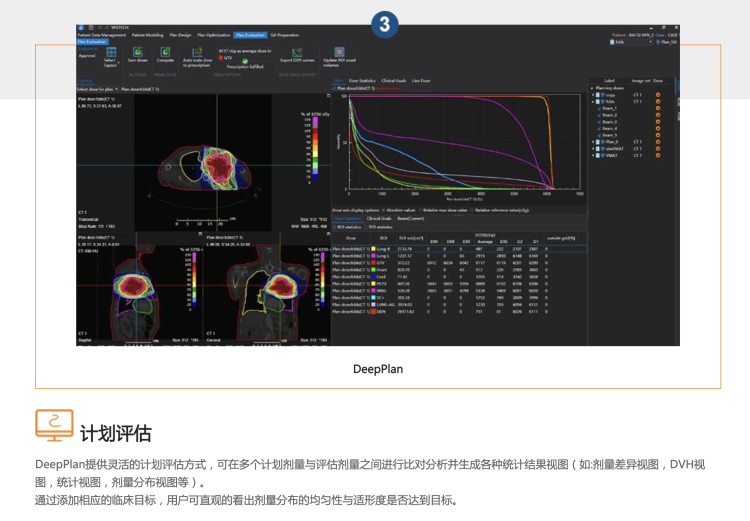Collapse the Planning doses tree node
The height and width of the screenshot is (521, 750).
pos(592,88)
